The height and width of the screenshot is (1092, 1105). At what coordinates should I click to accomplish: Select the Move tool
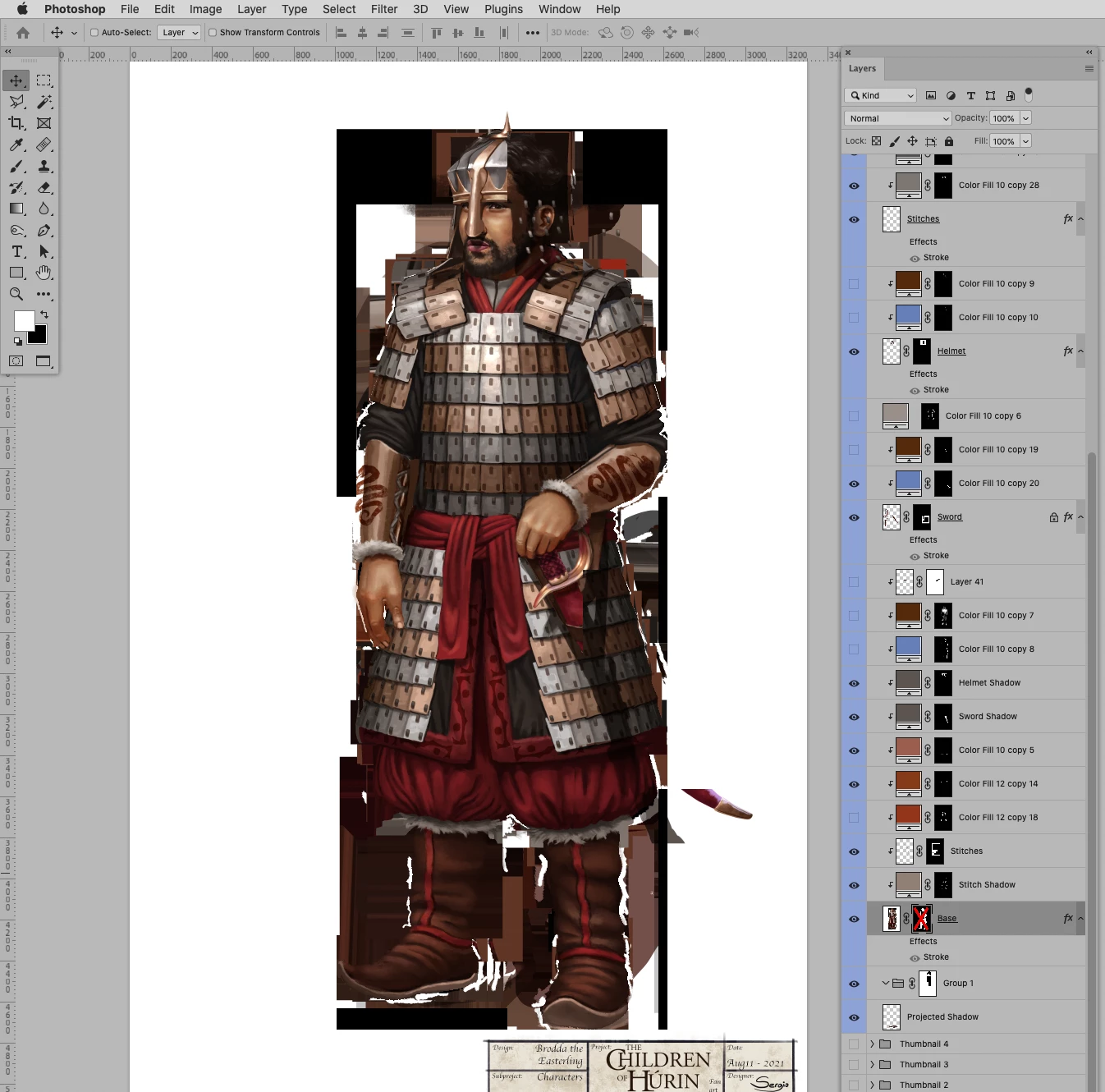(16, 80)
